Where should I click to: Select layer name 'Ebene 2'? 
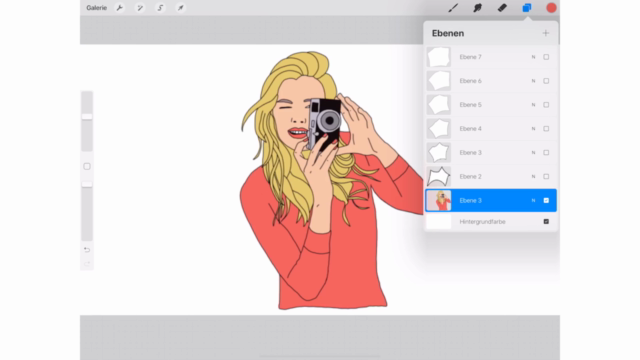tap(471, 176)
